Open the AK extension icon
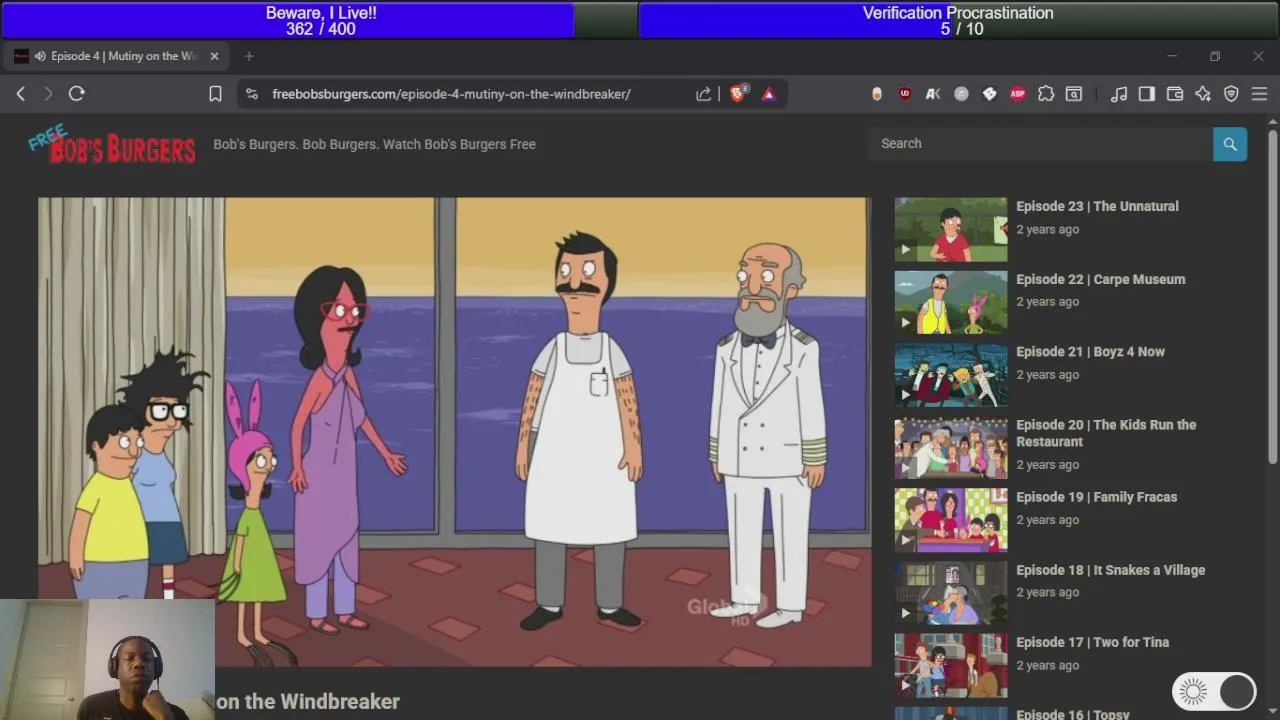Viewport: 1280px width, 720px height. (x=933, y=94)
